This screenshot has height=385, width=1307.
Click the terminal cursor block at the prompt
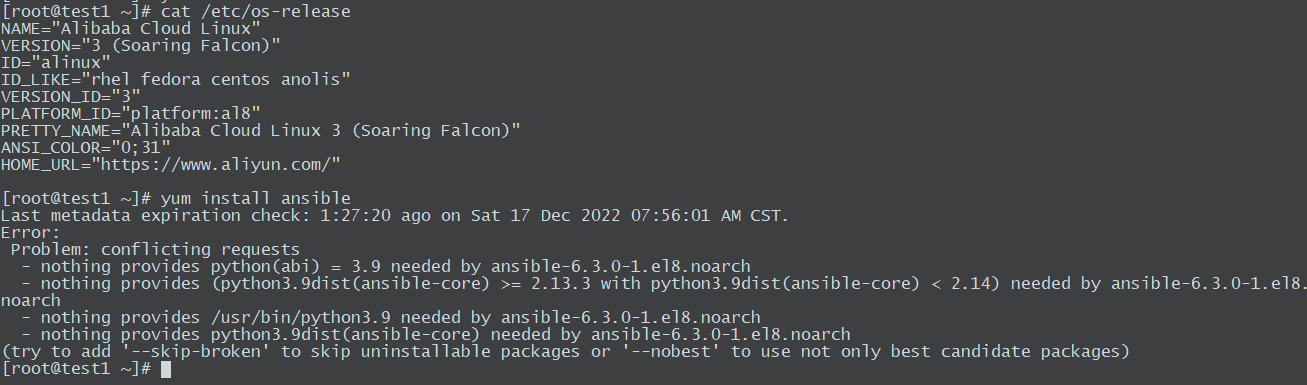click(166, 370)
